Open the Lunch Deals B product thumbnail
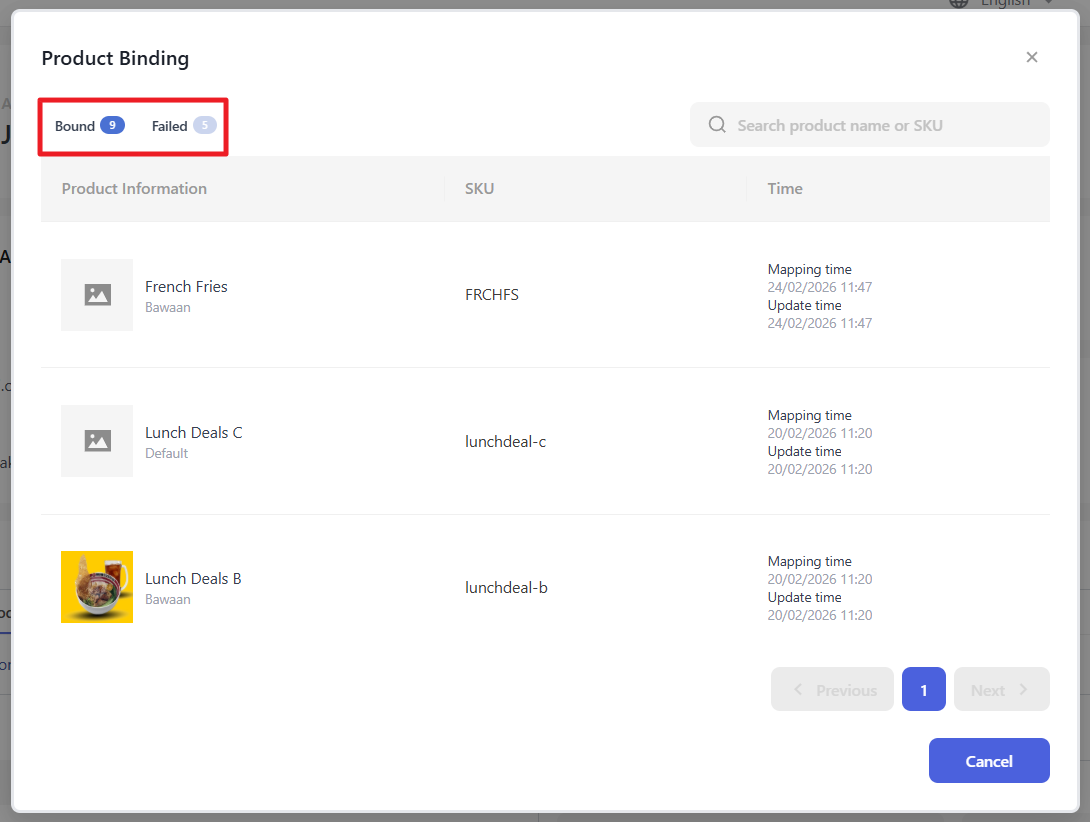The height and width of the screenshot is (822, 1090). point(97,587)
